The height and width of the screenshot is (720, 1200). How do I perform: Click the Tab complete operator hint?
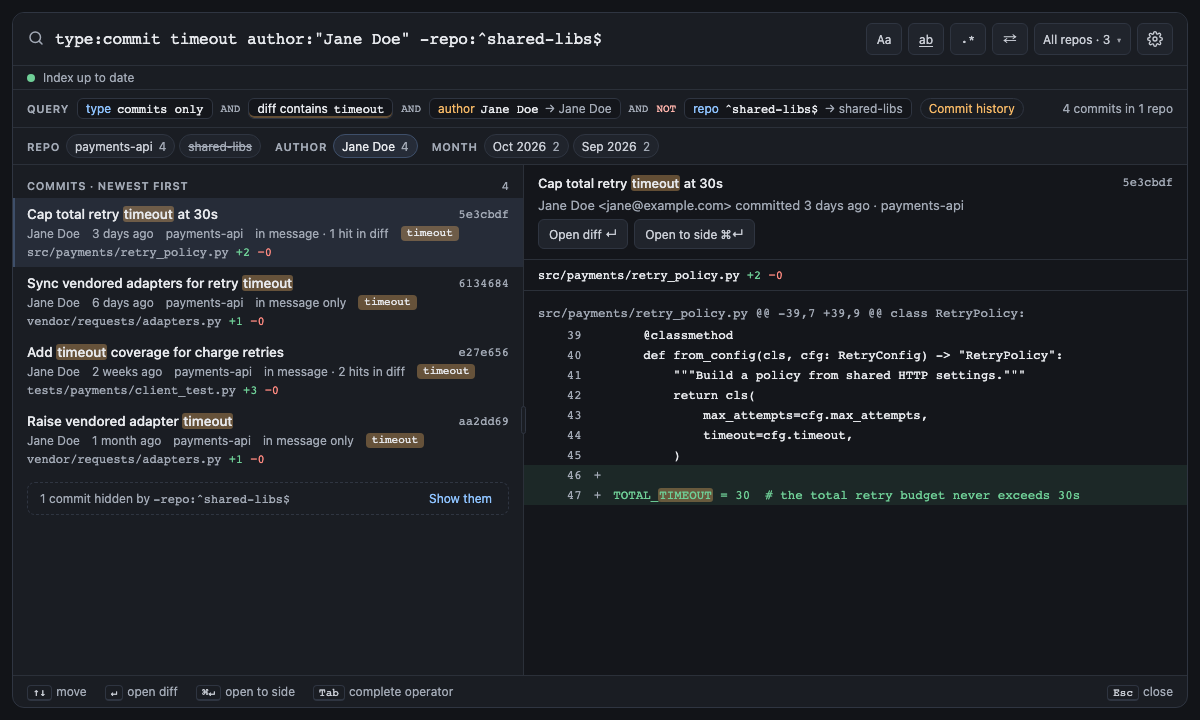coord(384,692)
